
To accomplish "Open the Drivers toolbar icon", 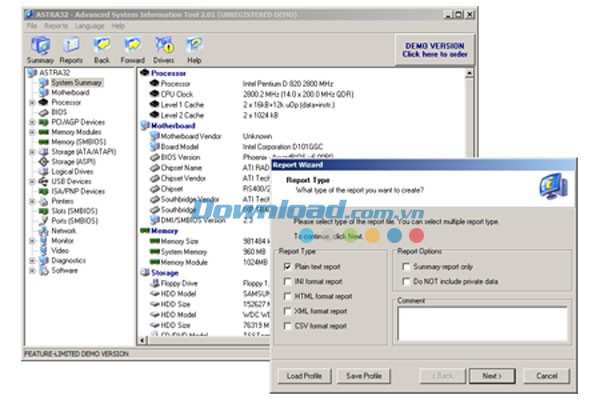I will click(165, 47).
